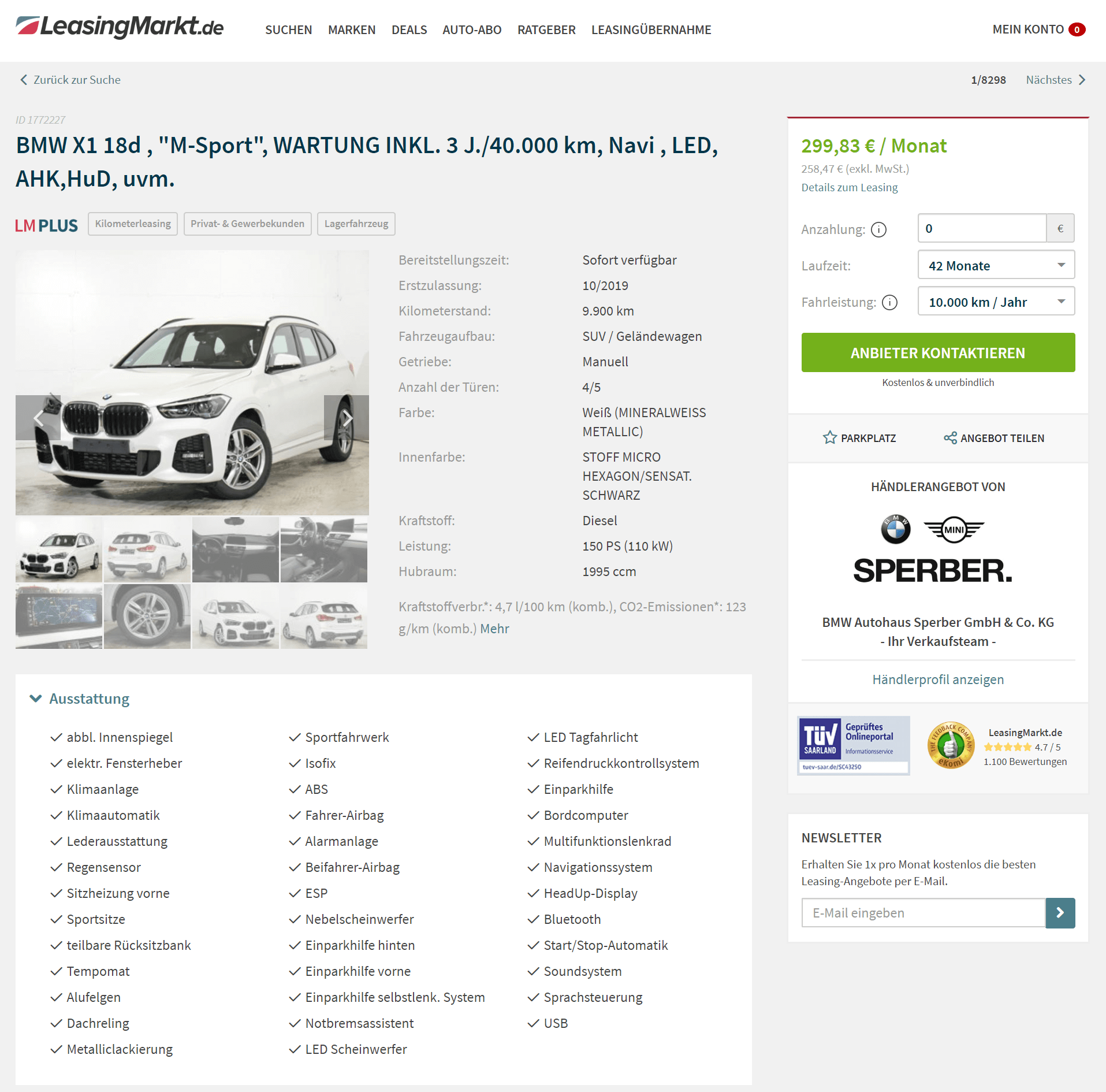This screenshot has height=1092, width=1106.
Task: Open the main BMW X1 photo
Action: point(192,382)
